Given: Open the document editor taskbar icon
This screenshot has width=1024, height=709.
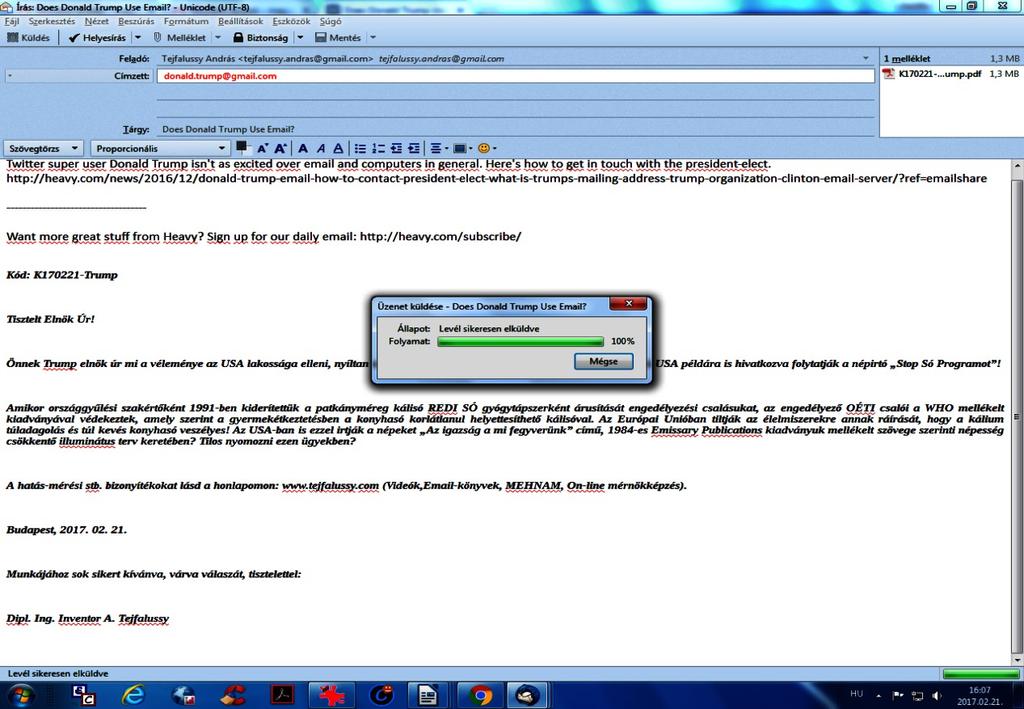Looking at the screenshot, I should click(x=429, y=695).
